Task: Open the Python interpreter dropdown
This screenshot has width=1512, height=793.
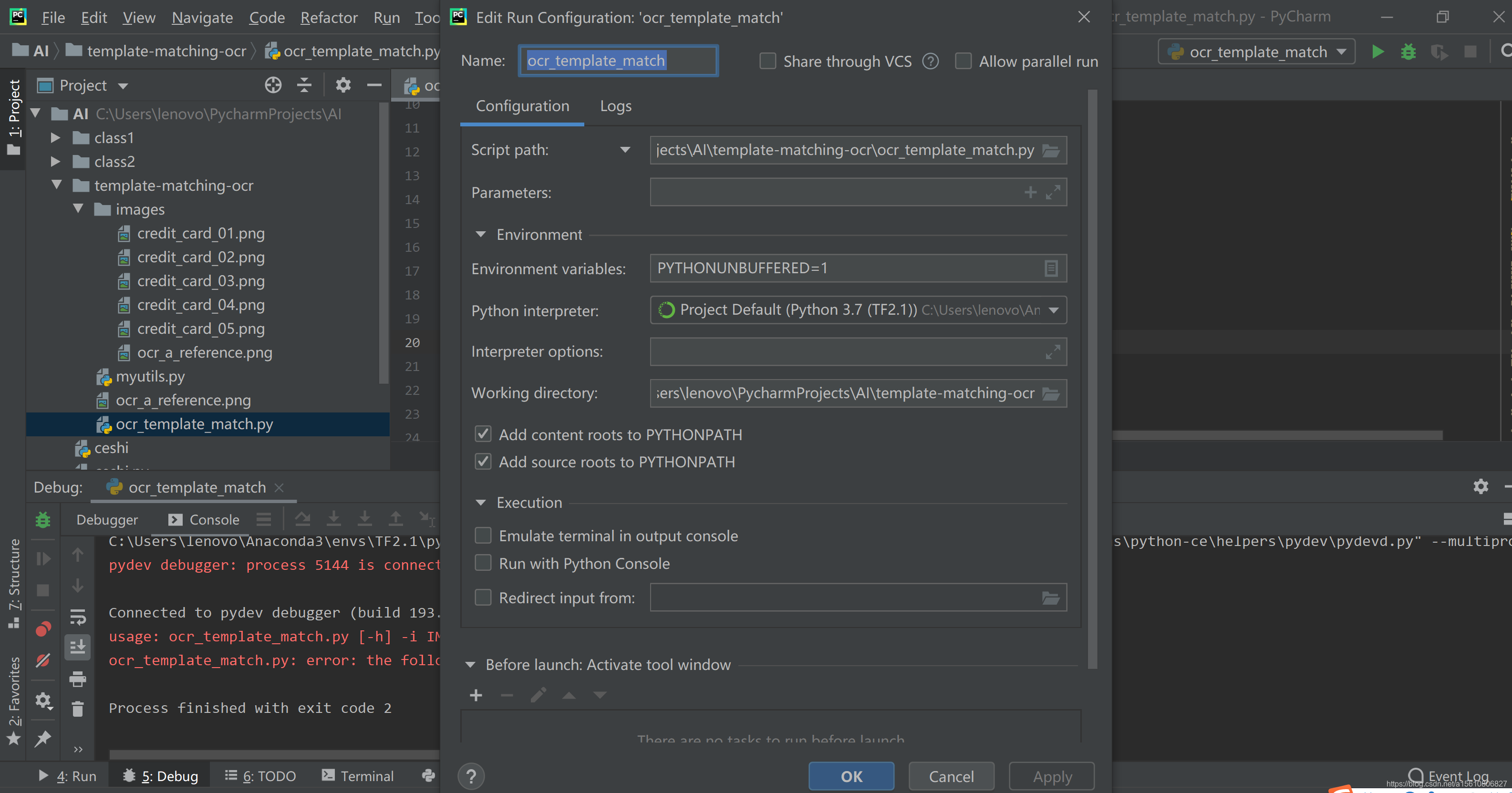Action: [1054, 310]
